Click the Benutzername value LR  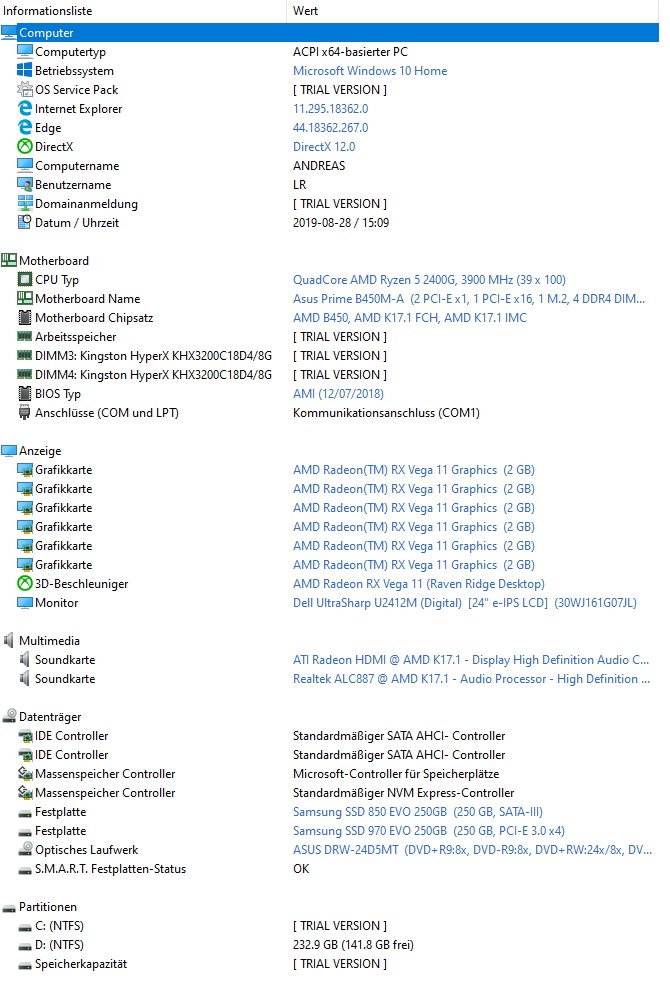299,184
